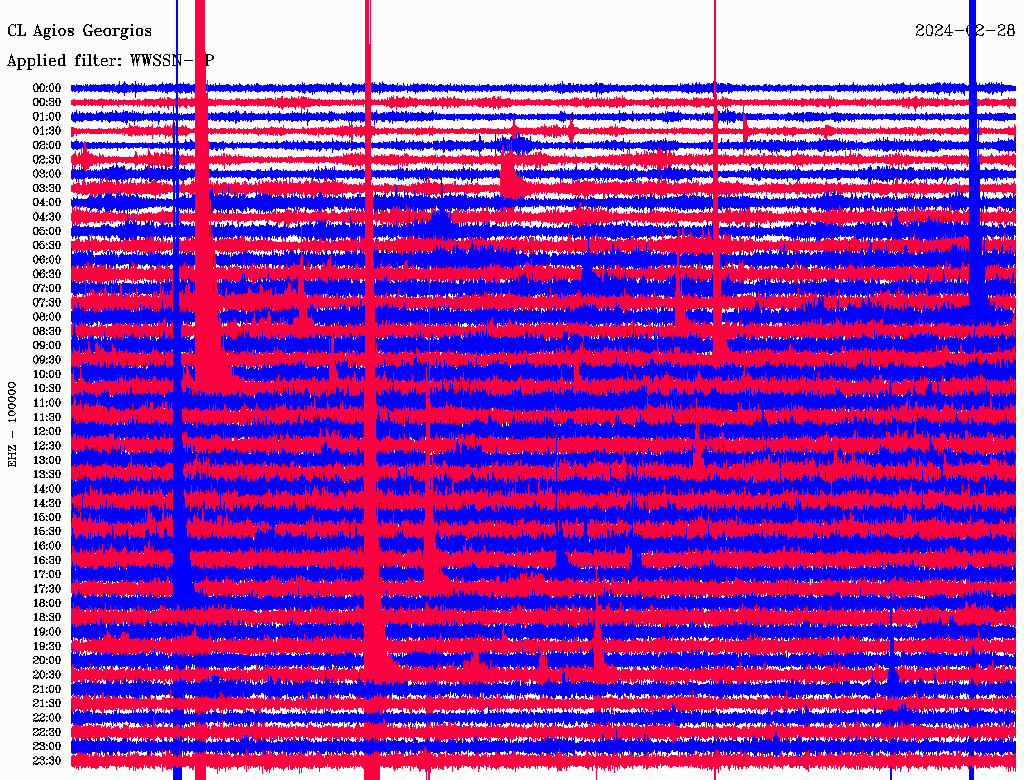Click the '16:00' time label

[x=47, y=545]
